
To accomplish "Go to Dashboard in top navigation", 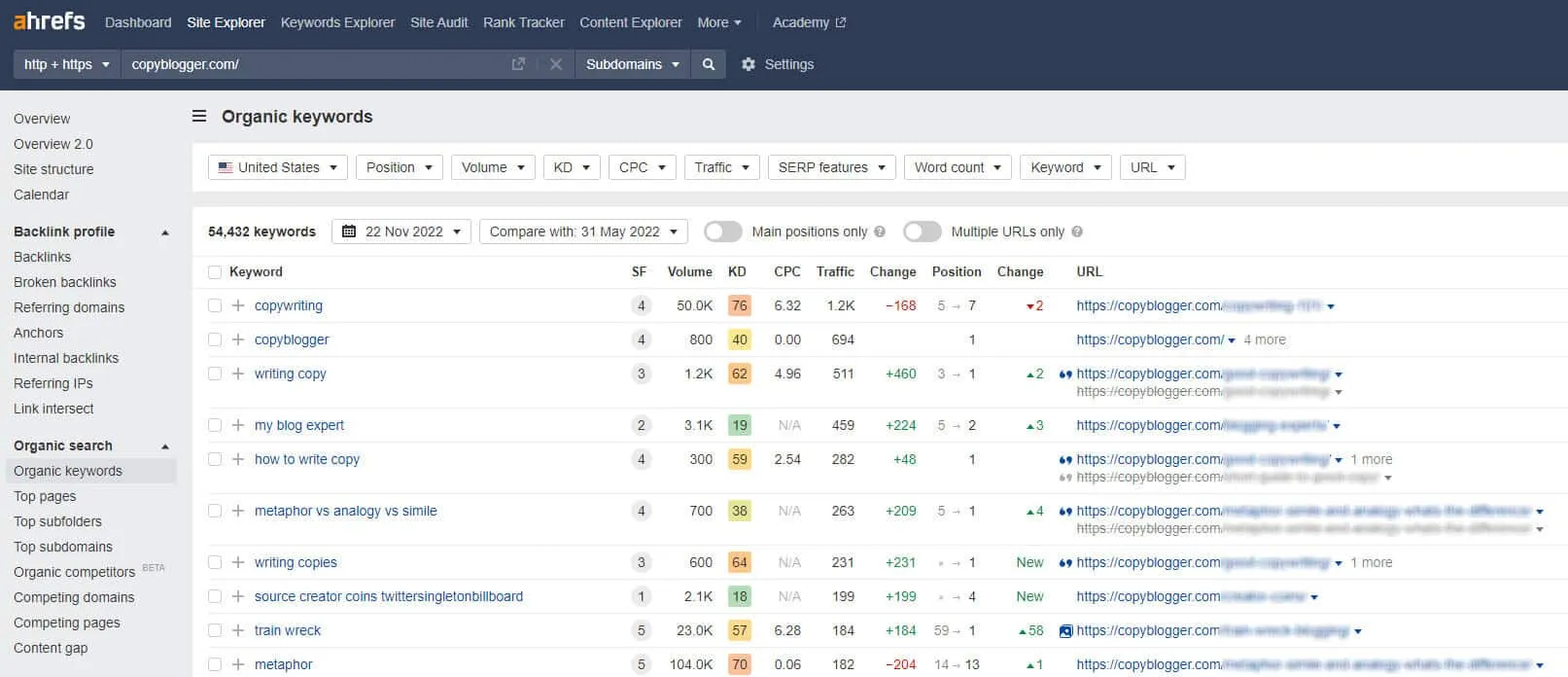I will point(138,22).
